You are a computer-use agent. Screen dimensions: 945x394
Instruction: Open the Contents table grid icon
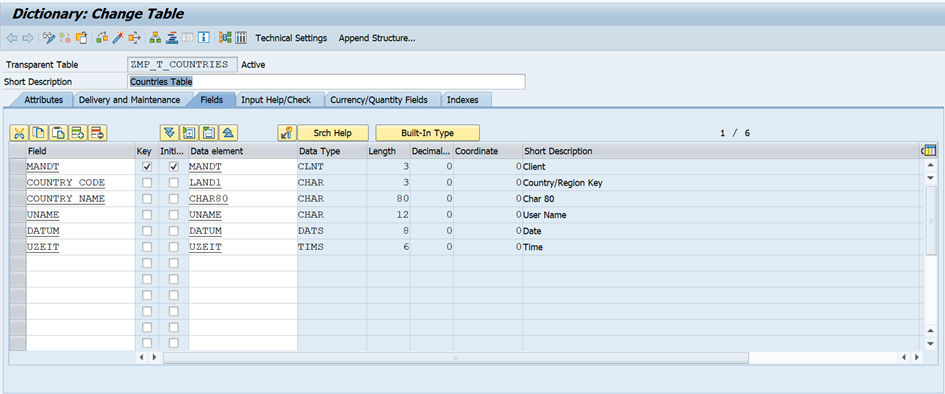pyautogui.click(x=241, y=38)
